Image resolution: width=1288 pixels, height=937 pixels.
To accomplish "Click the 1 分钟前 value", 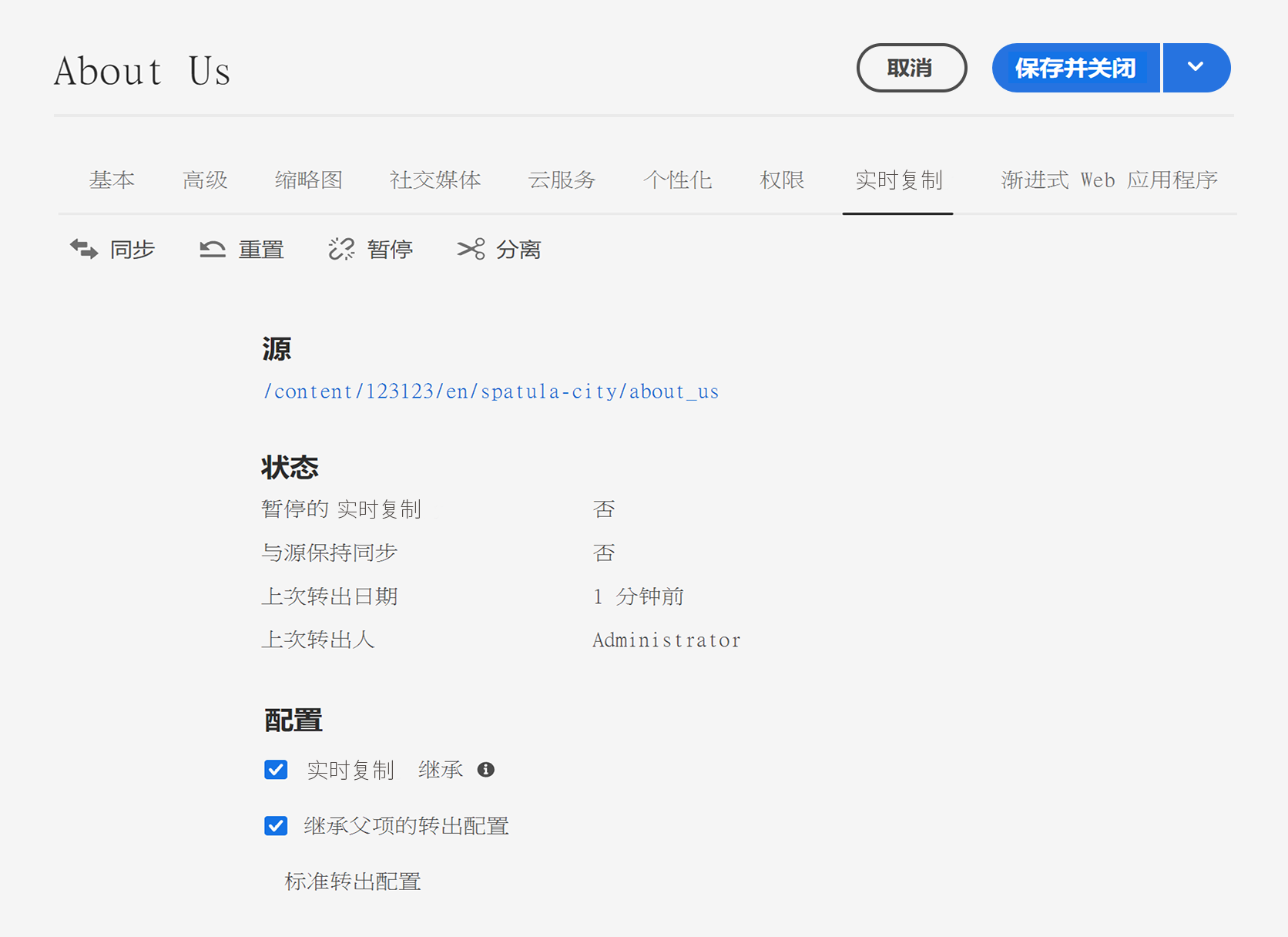I will pyautogui.click(x=639, y=596).
